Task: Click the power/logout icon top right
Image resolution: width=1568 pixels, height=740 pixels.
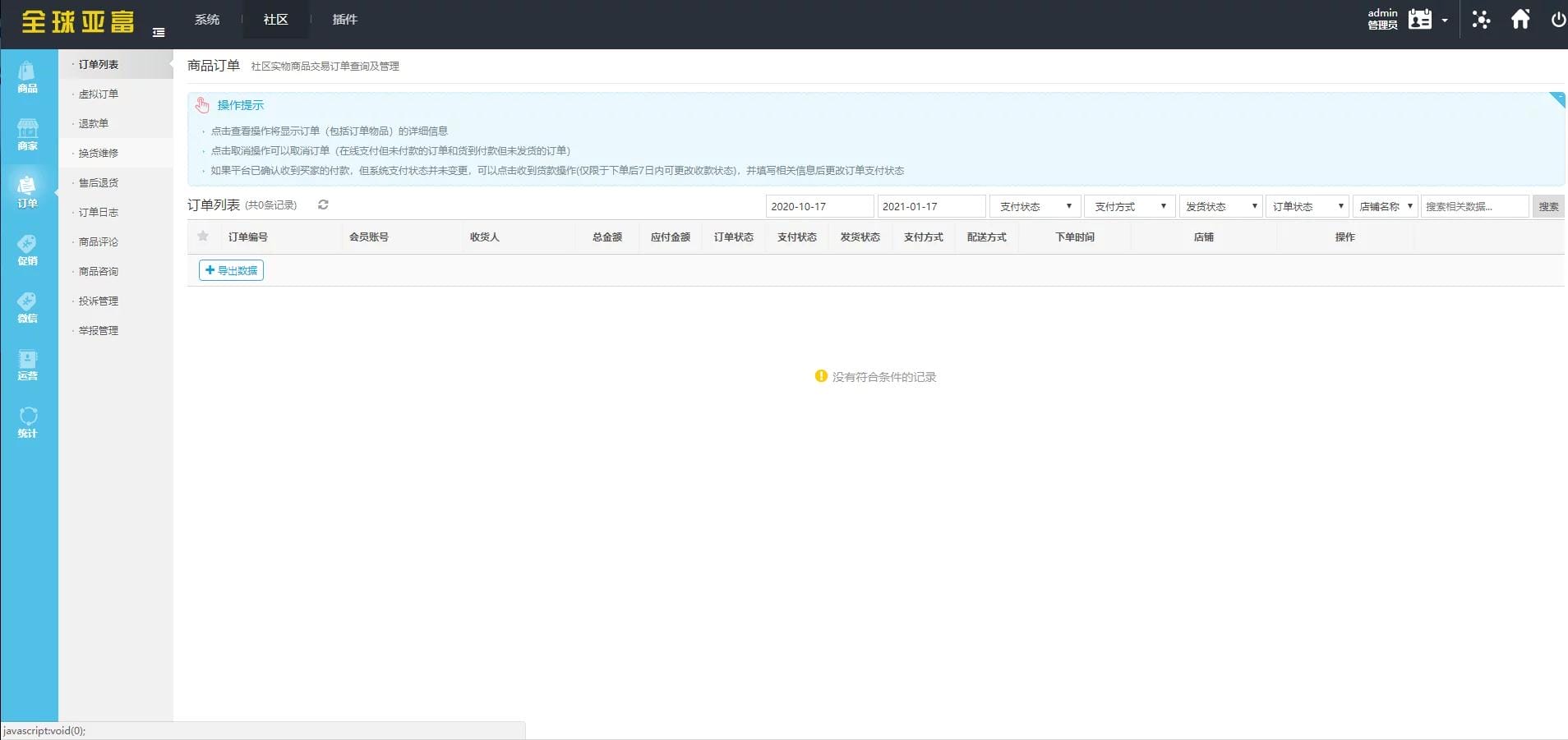Action: pyautogui.click(x=1557, y=18)
